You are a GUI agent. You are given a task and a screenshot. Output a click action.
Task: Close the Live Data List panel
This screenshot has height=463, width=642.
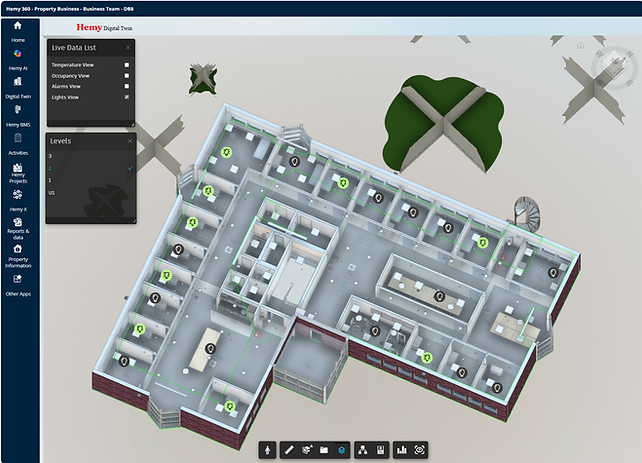128,48
